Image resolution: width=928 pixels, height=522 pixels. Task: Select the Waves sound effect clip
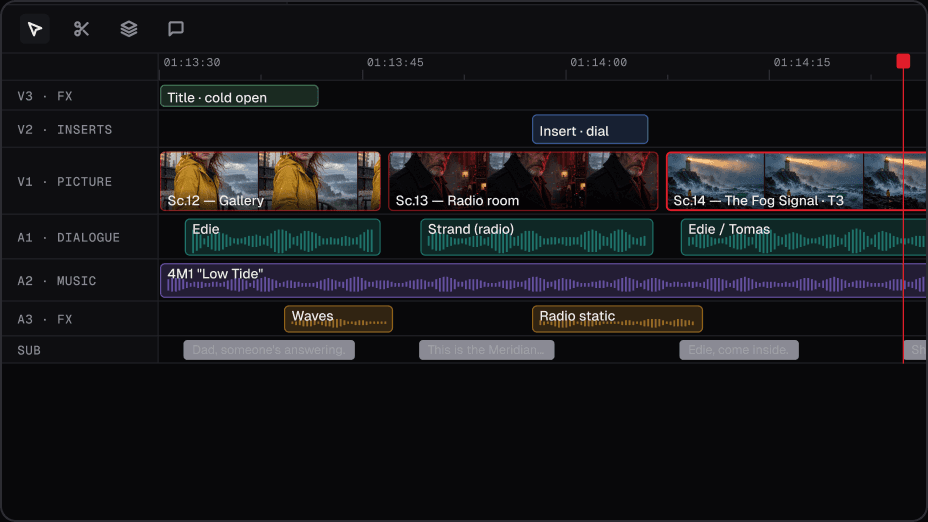(339, 319)
